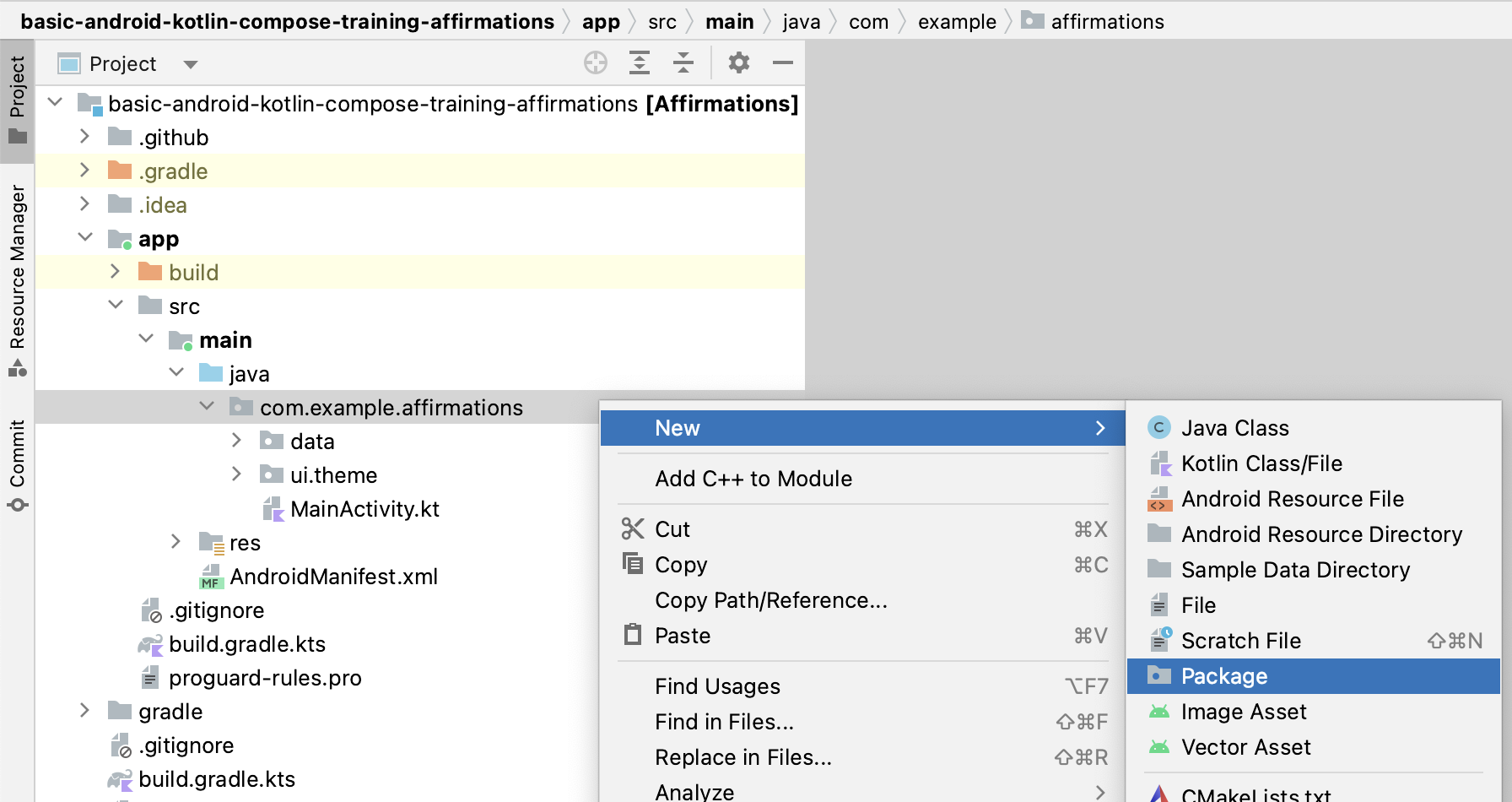This screenshot has height=802, width=1512.
Task: Select Vector Asset in the submenu
Action: [x=1245, y=747]
